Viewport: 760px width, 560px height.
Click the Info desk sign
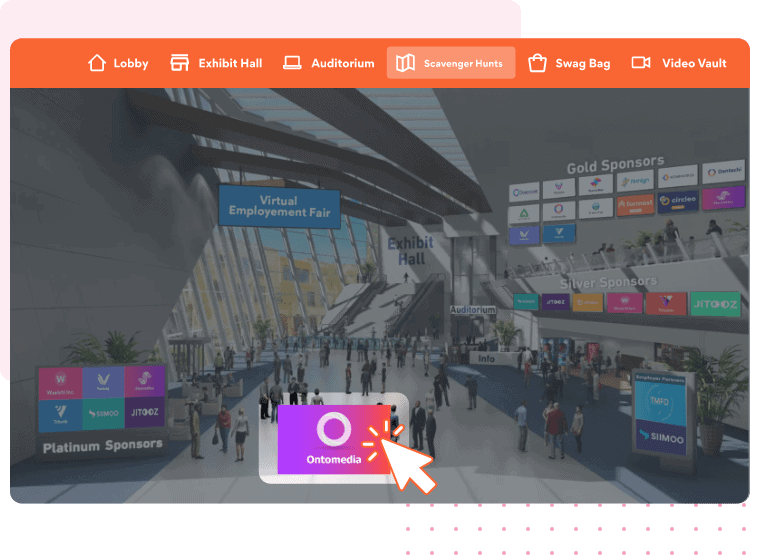487,358
